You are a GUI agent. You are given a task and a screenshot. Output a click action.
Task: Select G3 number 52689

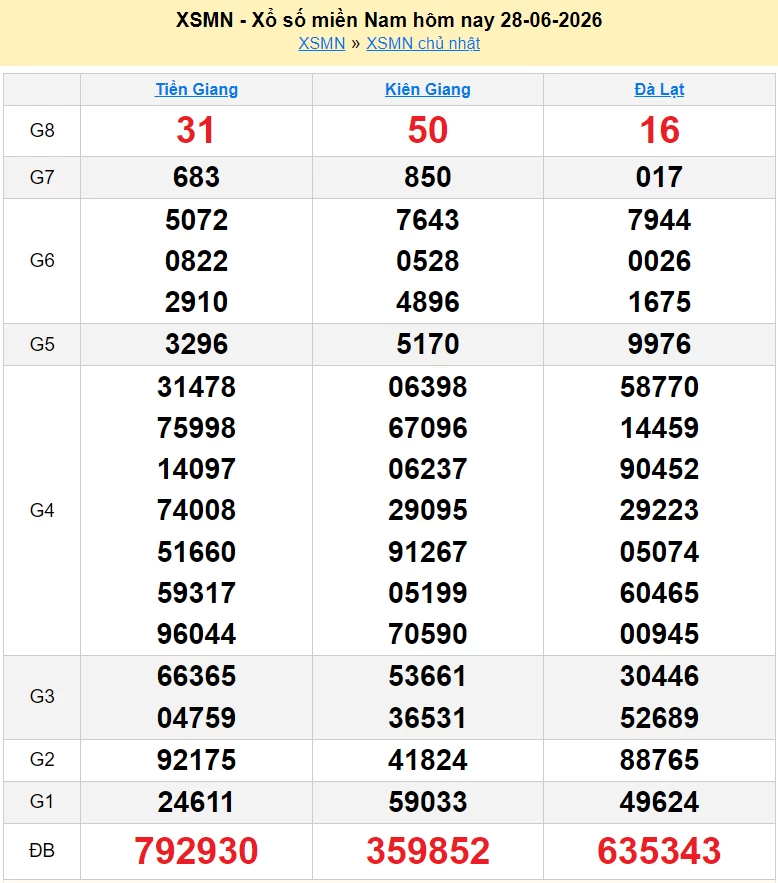(659, 718)
